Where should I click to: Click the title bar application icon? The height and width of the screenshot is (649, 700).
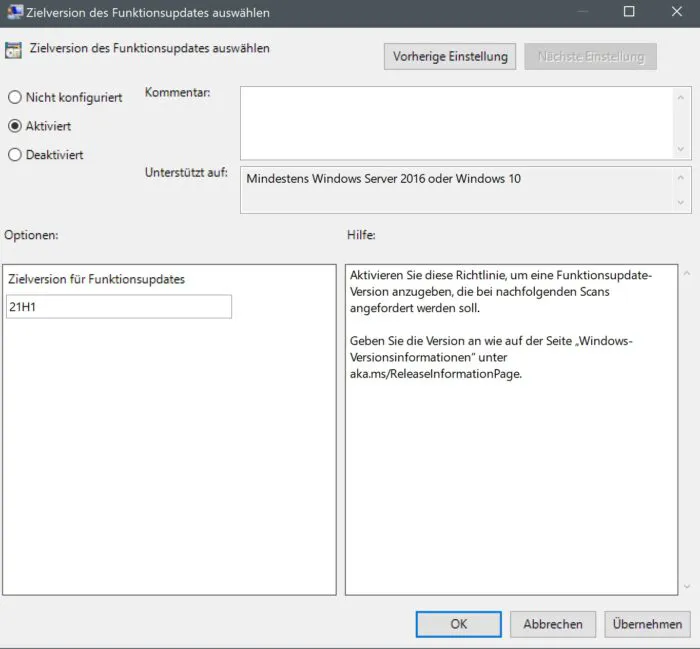[14, 12]
